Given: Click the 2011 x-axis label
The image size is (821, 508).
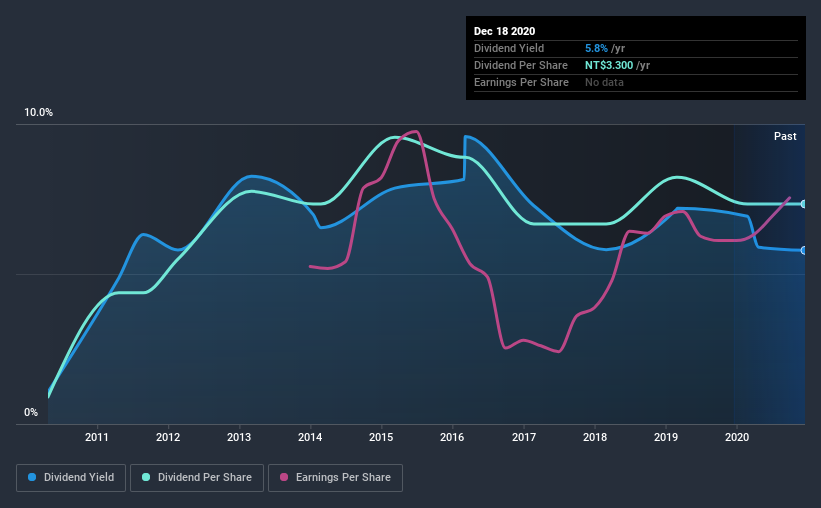Looking at the screenshot, I should [97, 437].
